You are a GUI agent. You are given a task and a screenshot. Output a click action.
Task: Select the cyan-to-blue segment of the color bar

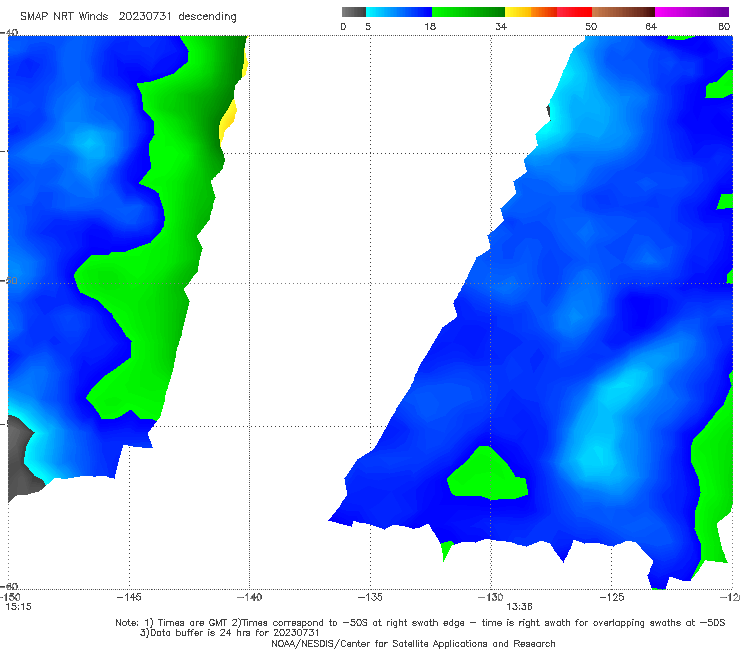[399, 12]
